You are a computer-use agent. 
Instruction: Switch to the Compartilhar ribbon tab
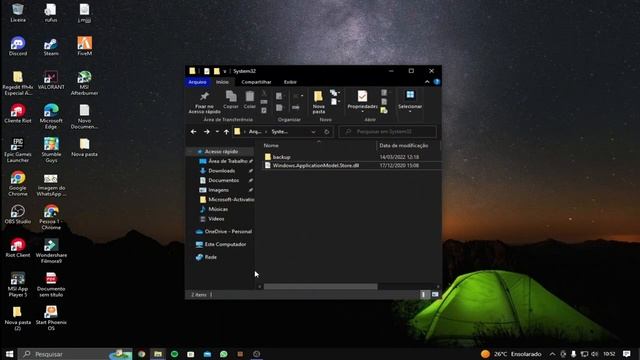pos(256,82)
